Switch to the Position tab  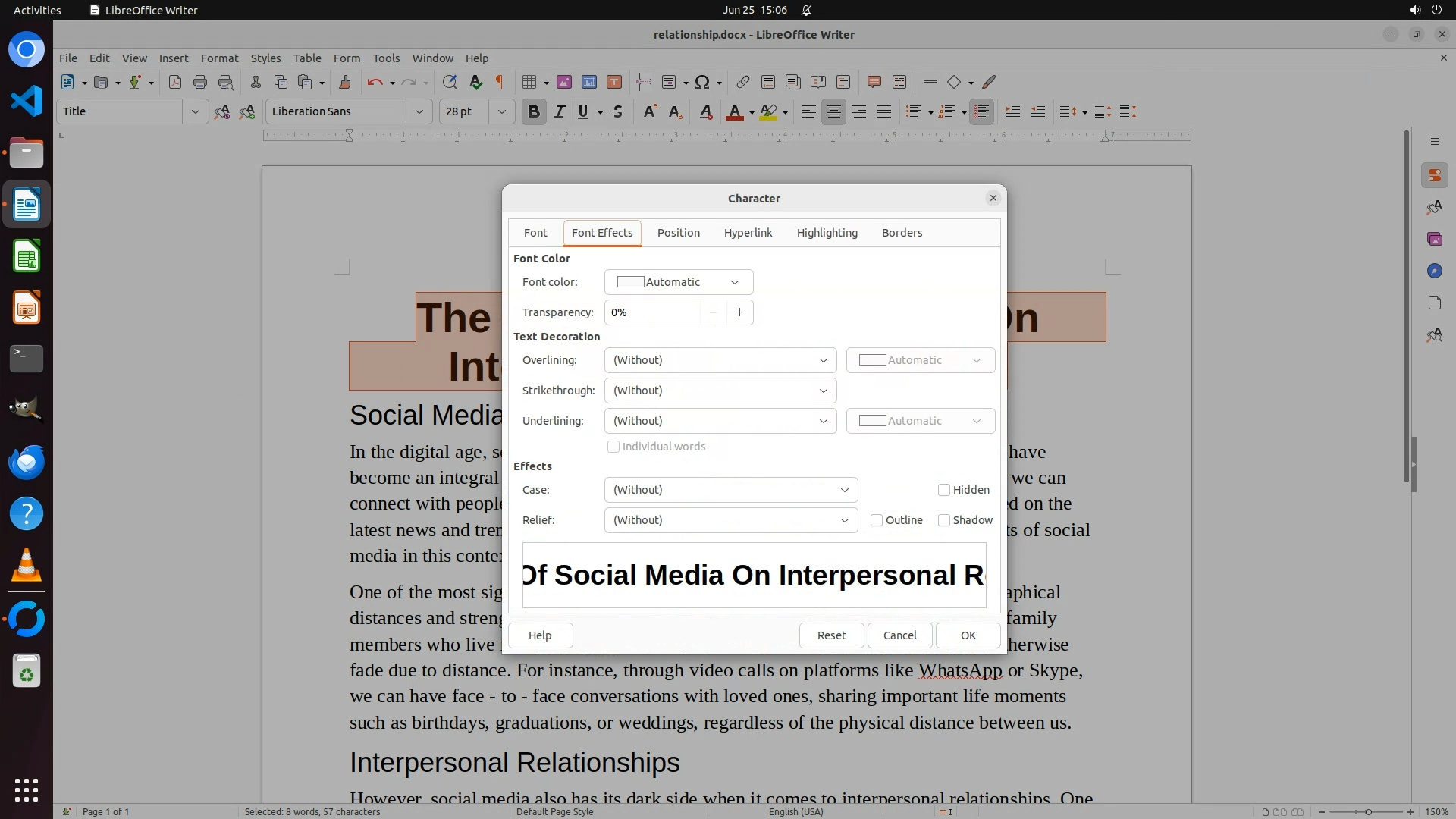pyautogui.click(x=678, y=233)
